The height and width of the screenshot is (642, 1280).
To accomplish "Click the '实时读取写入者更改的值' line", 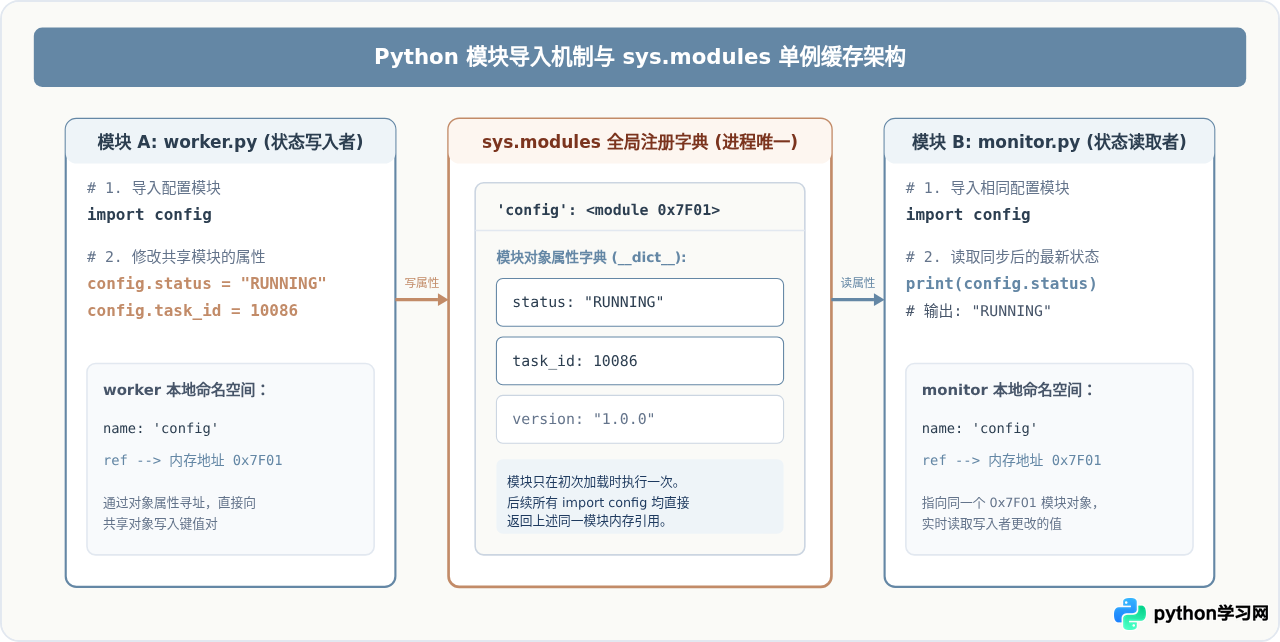I will point(992,523).
